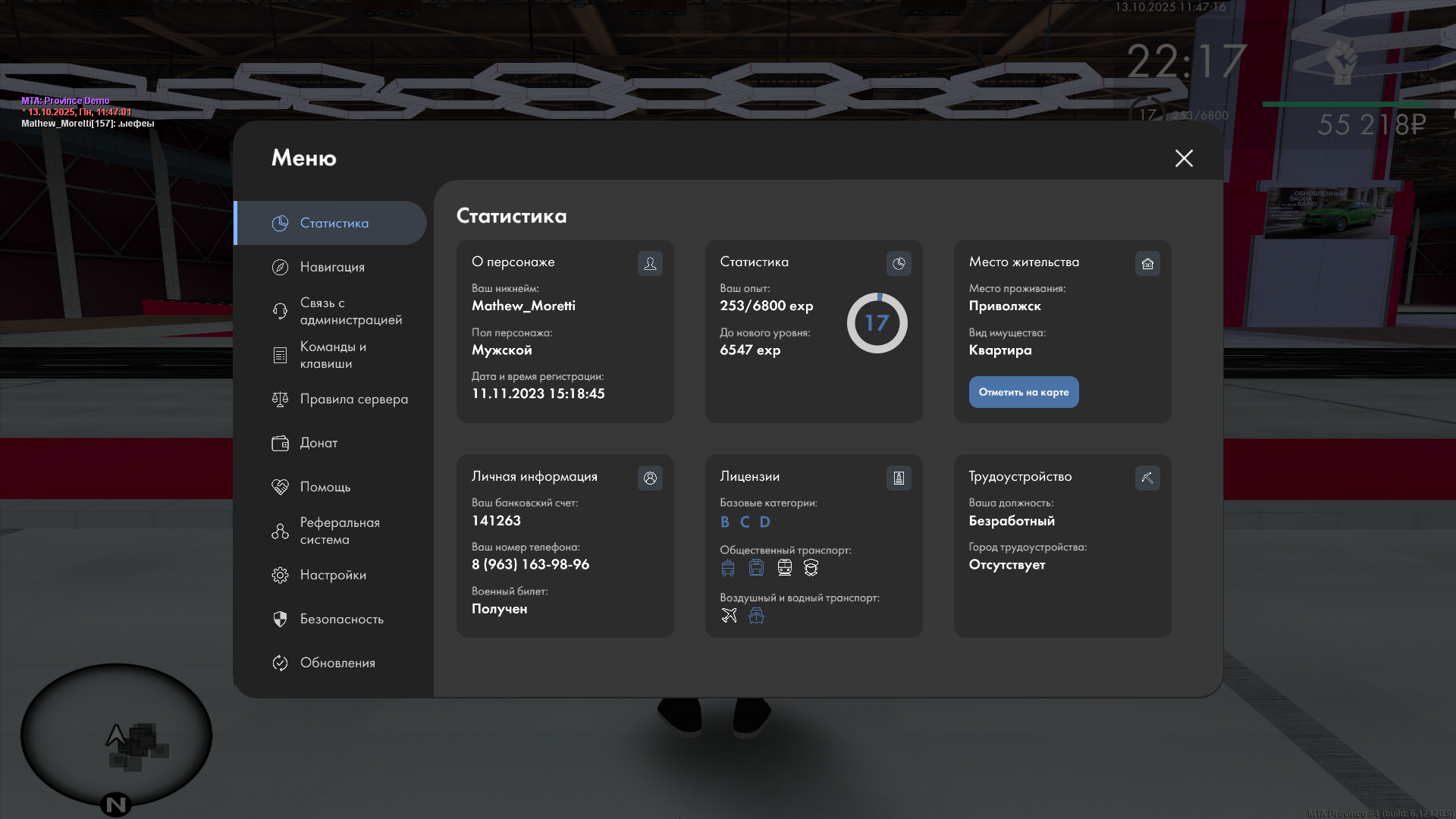Click the first bus icon under Общественный транспорт
Image resolution: width=1456 pixels, height=819 pixels.
(728, 567)
